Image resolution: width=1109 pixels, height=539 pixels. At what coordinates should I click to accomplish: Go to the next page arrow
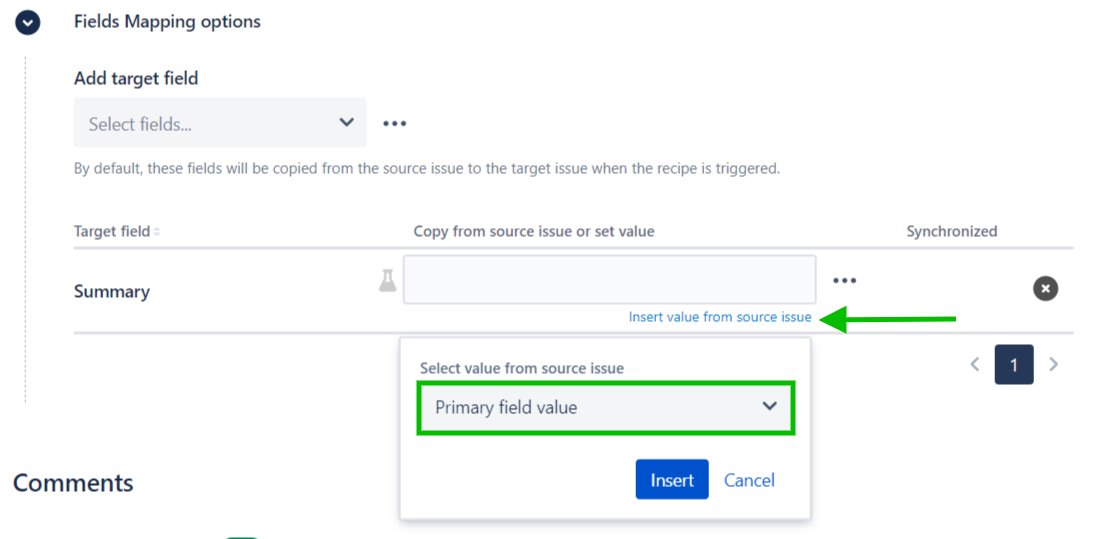coord(1053,365)
